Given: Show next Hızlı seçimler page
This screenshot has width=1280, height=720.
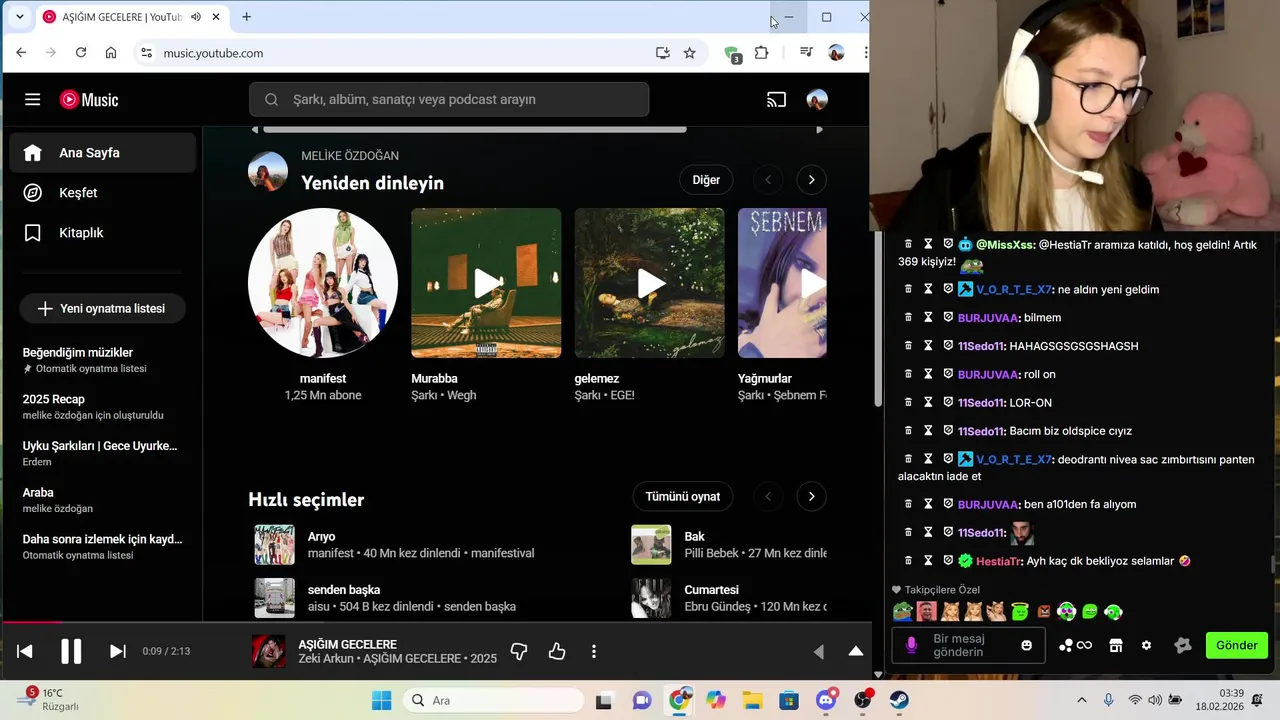Looking at the screenshot, I should 811,497.
